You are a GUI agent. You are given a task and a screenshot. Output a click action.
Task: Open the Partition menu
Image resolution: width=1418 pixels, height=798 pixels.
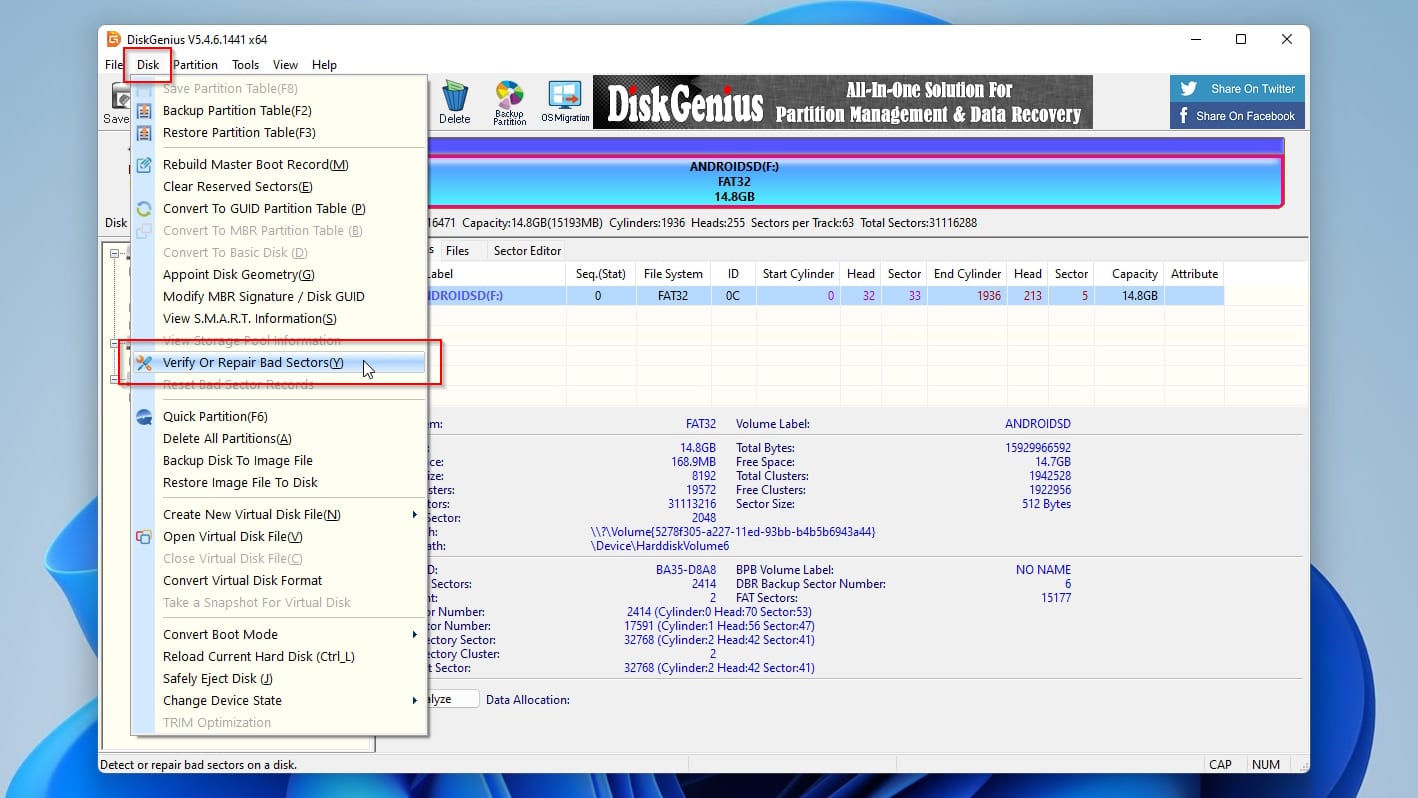click(195, 64)
